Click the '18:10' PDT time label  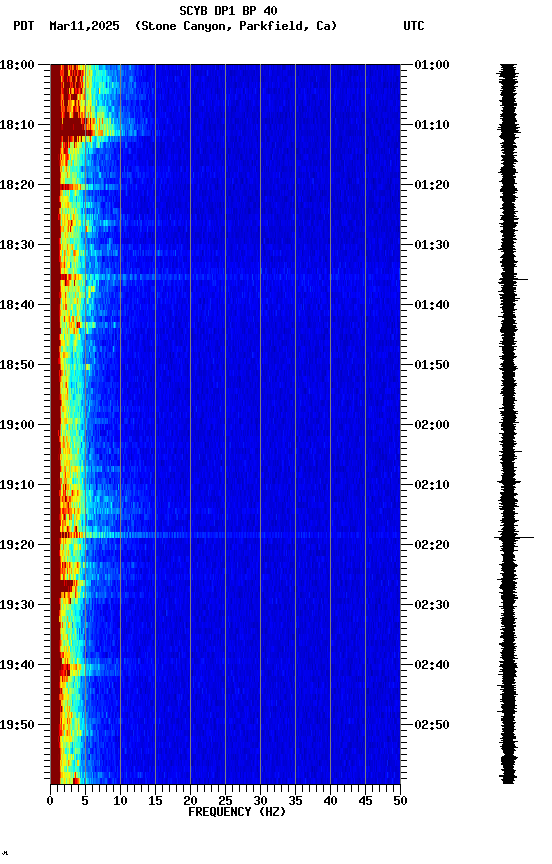pyautogui.click(x=17, y=125)
